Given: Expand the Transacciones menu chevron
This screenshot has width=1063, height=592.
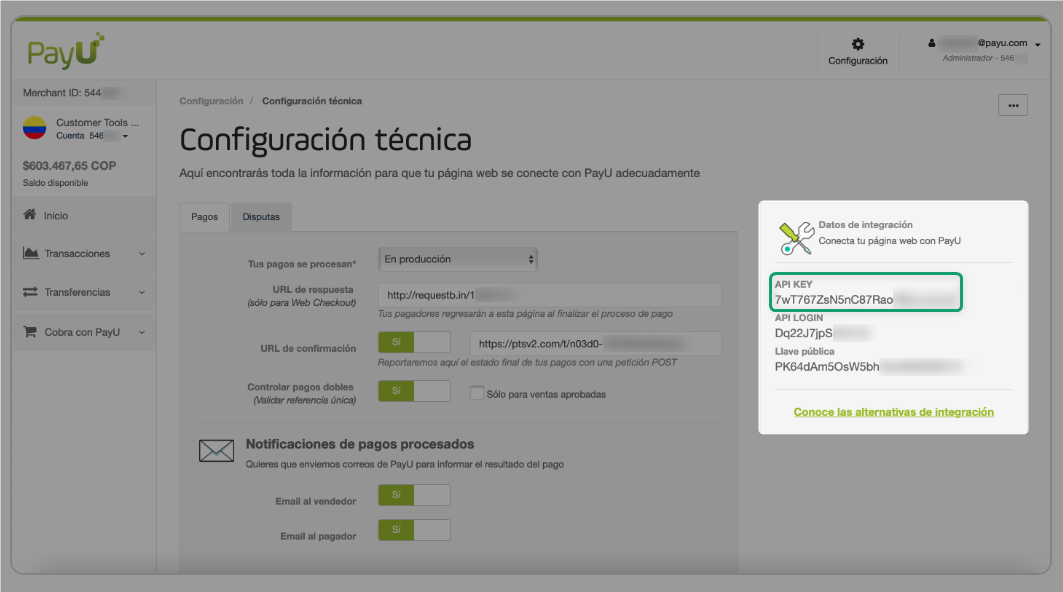Looking at the screenshot, I should point(142,254).
